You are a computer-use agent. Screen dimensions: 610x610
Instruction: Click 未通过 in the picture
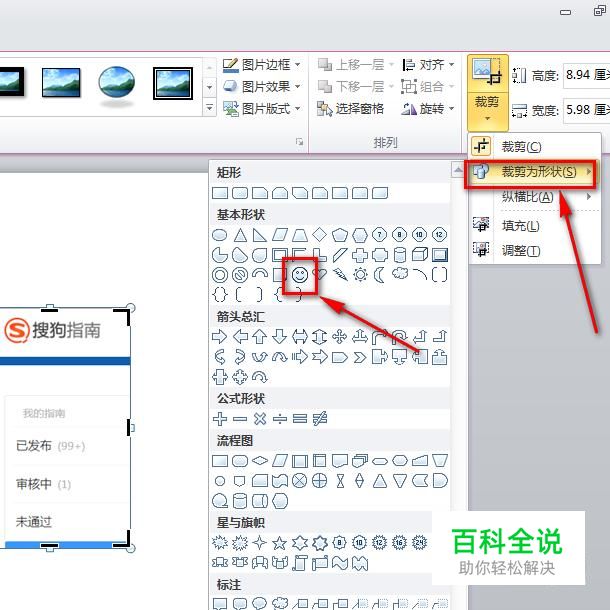coord(34,522)
